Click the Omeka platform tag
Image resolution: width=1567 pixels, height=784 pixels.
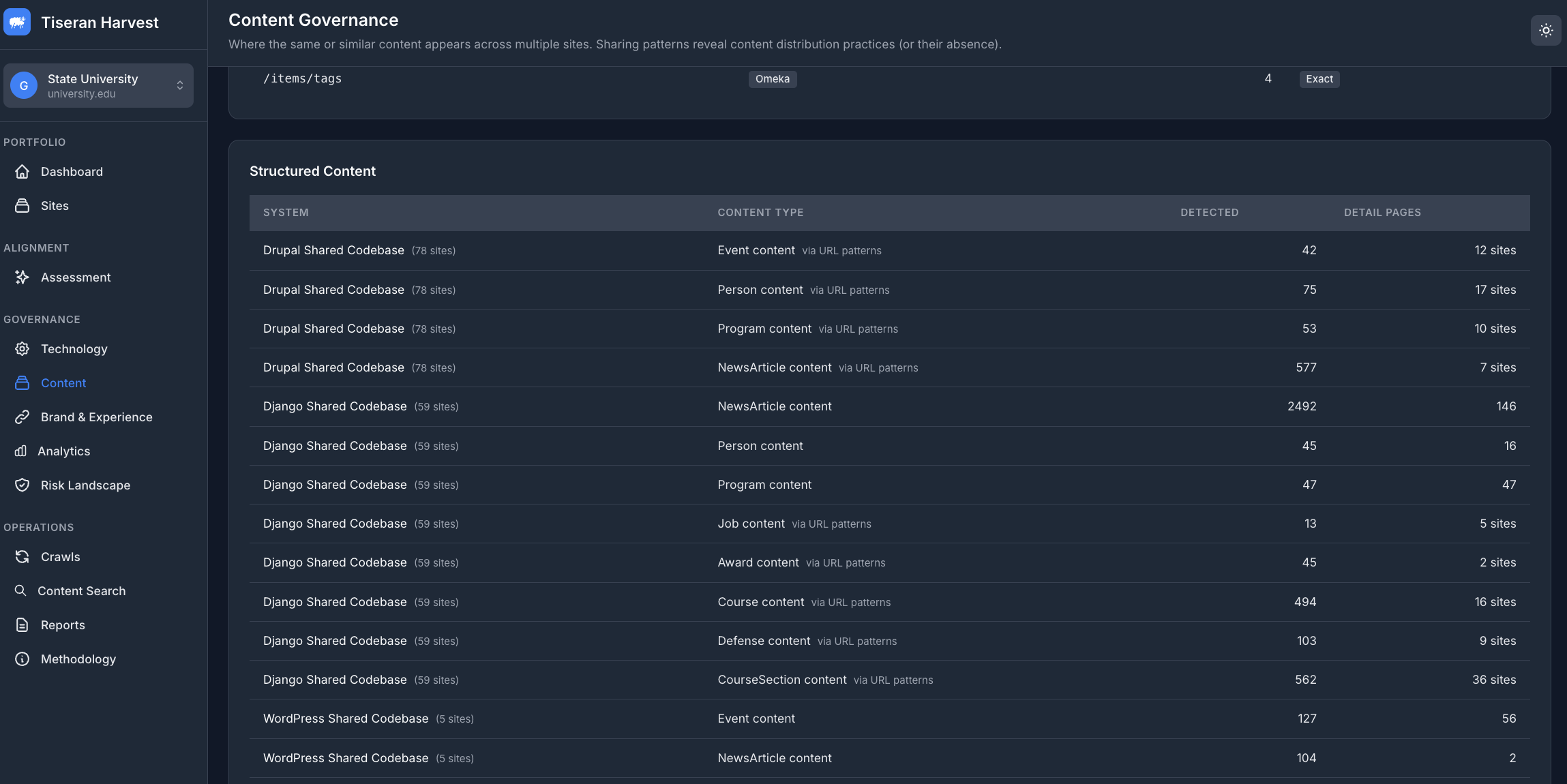pyautogui.click(x=772, y=79)
